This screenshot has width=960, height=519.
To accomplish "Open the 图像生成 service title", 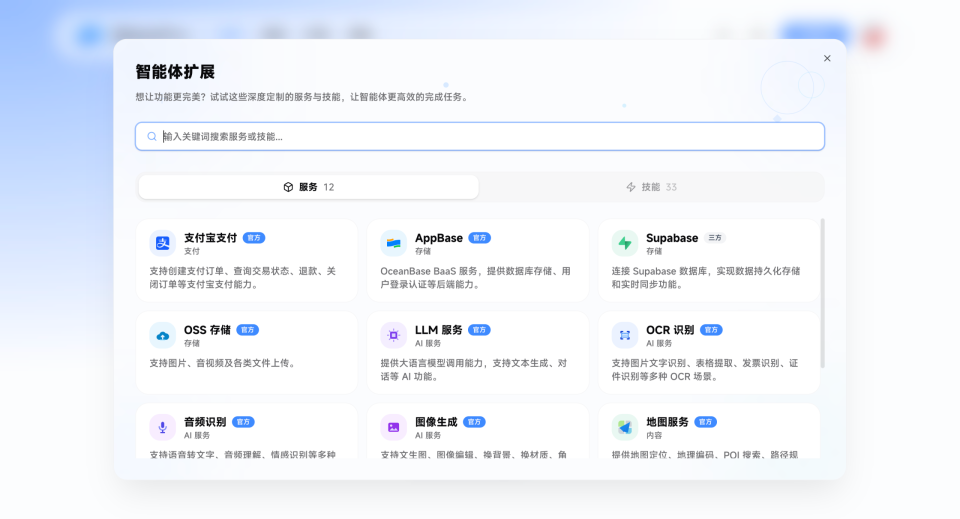I will pyautogui.click(x=436, y=422).
